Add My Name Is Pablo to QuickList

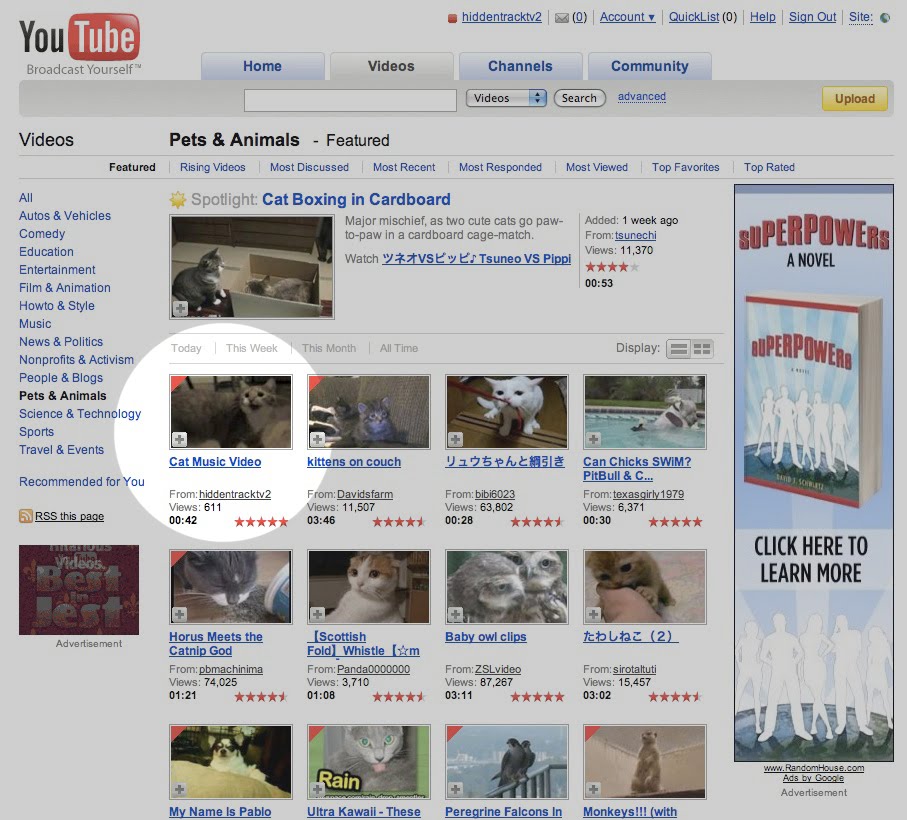[x=179, y=789]
